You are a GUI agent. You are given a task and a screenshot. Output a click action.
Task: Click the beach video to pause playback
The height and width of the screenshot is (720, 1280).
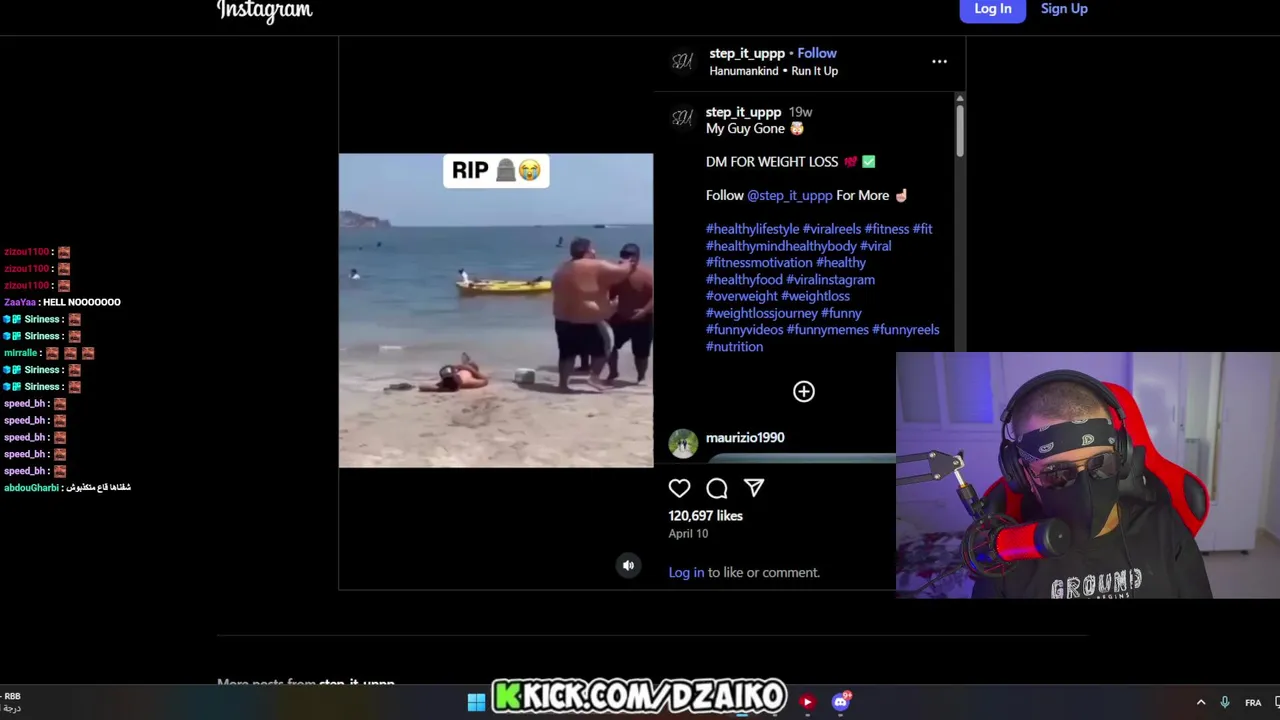click(x=496, y=310)
